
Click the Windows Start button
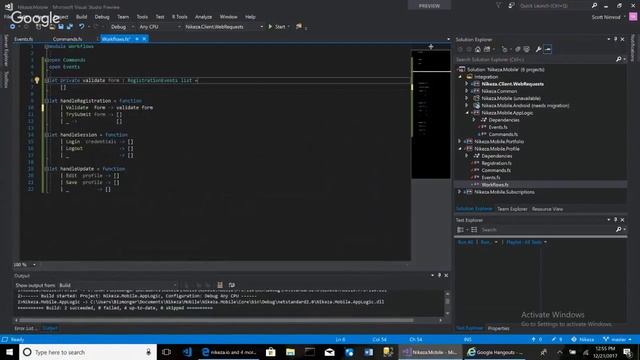(x=9, y=352)
